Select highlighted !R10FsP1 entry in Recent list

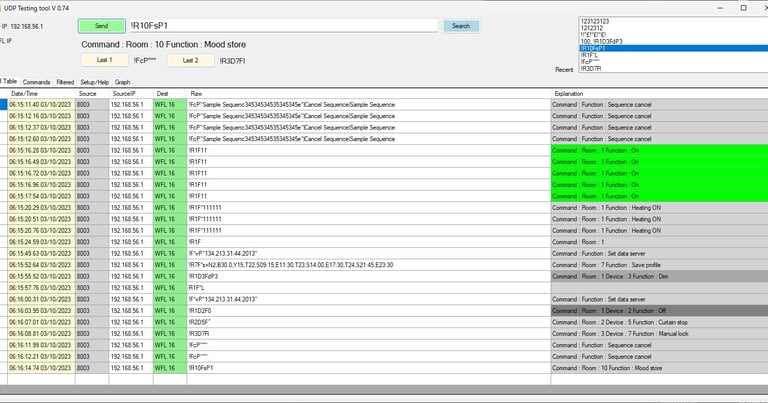pyautogui.click(x=673, y=48)
